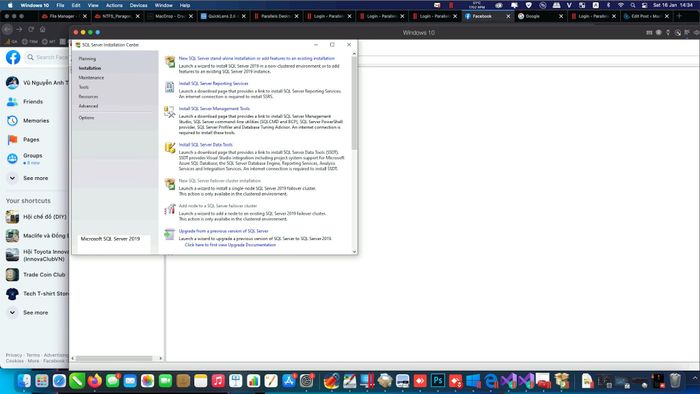Launch Photoshop from the Dock
The image size is (700, 394).
[438, 381]
